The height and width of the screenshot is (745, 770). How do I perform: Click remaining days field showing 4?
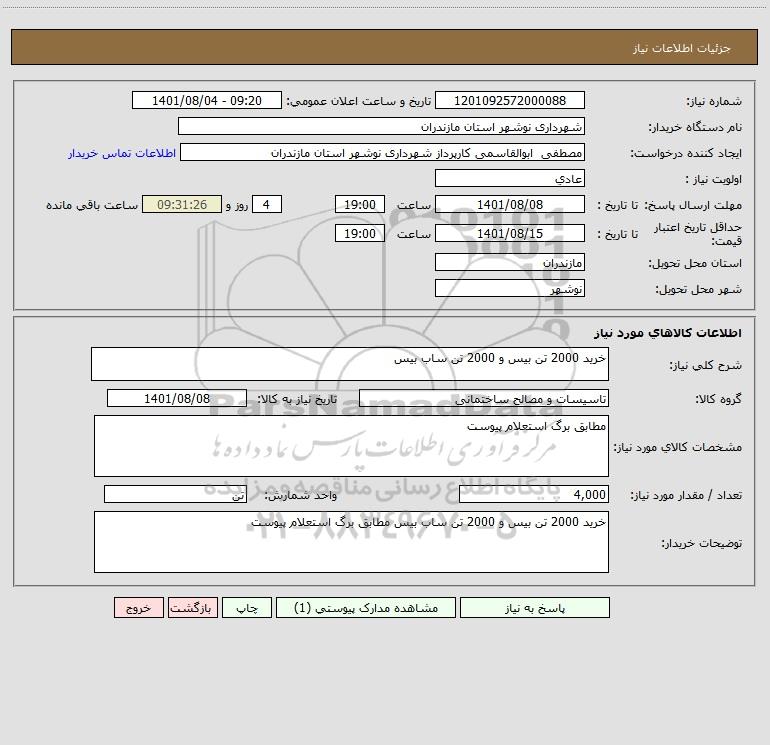[267, 204]
